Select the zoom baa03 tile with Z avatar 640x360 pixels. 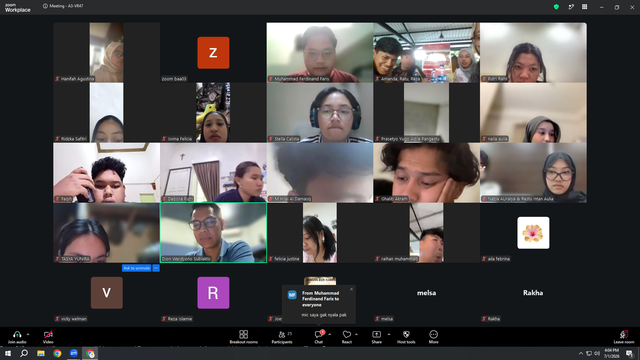point(213,52)
